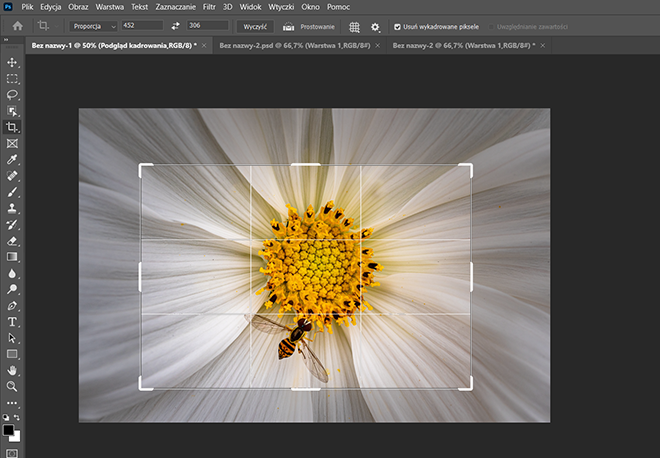Select the Rectangle shape tool
The height and width of the screenshot is (458, 660).
[x=12, y=354]
